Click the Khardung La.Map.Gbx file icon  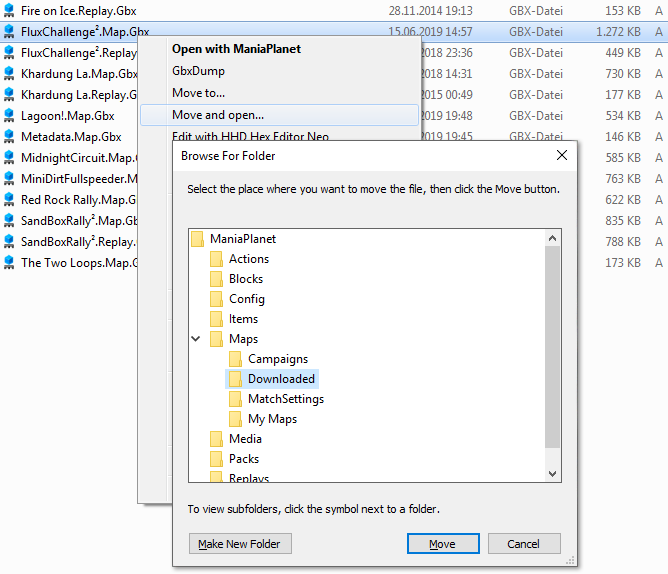point(9,74)
